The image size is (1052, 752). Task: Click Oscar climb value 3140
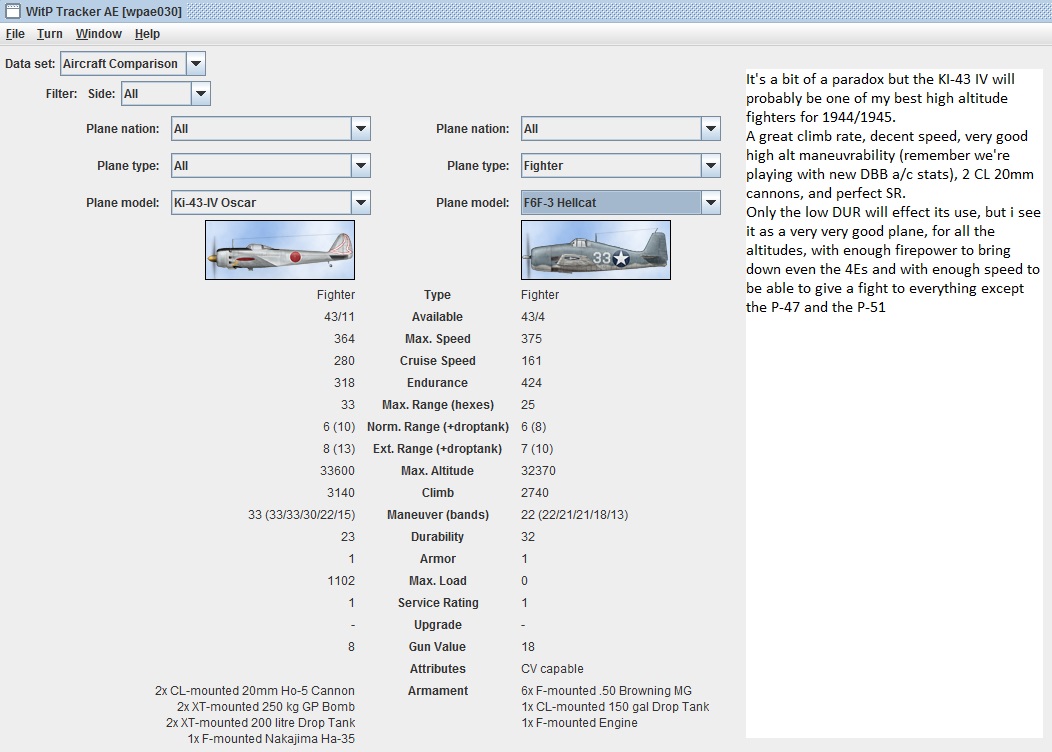click(341, 493)
